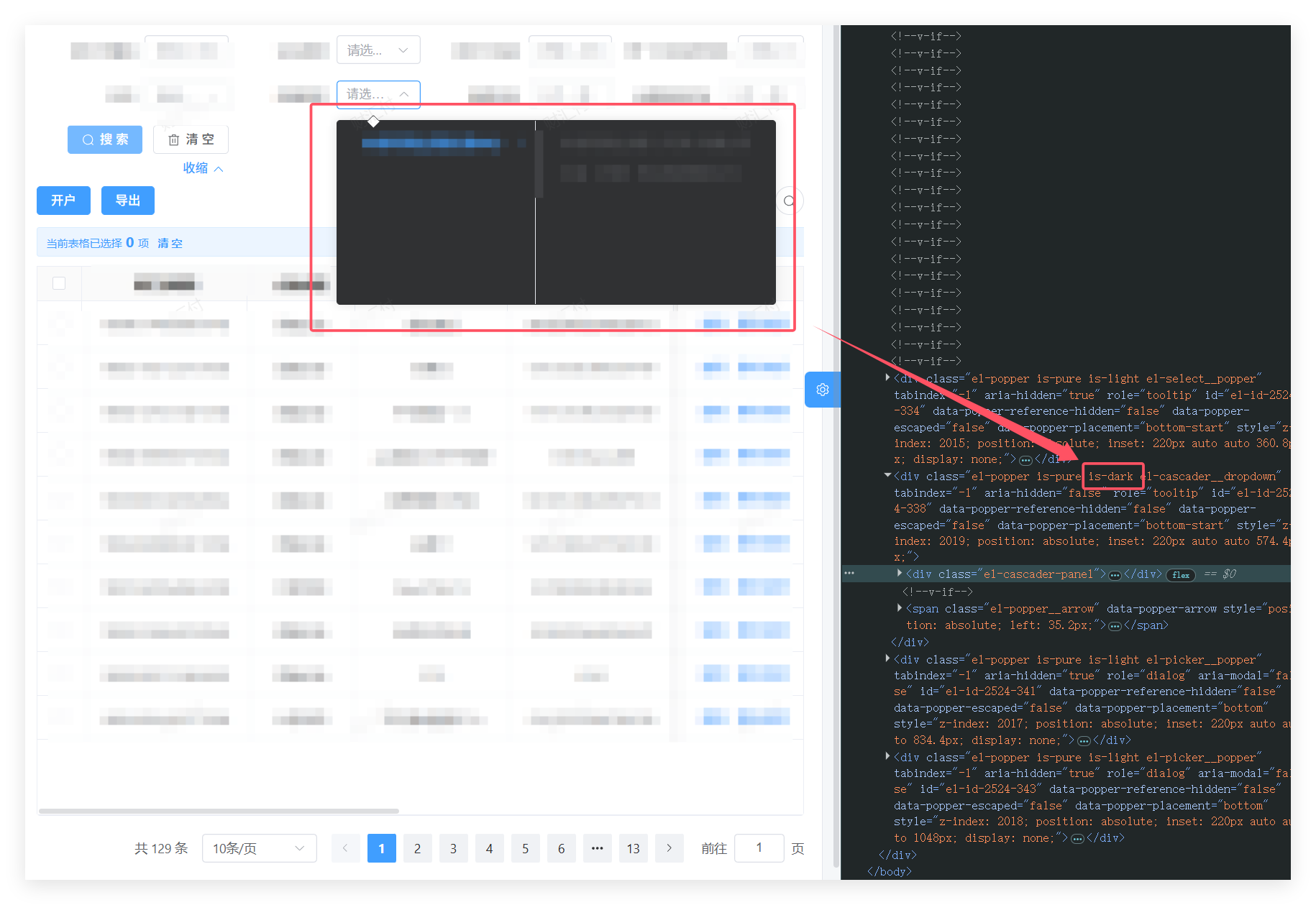This screenshot has height=905, width=1316.
Task: Click the 搜索 search button
Action: coord(105,139)
